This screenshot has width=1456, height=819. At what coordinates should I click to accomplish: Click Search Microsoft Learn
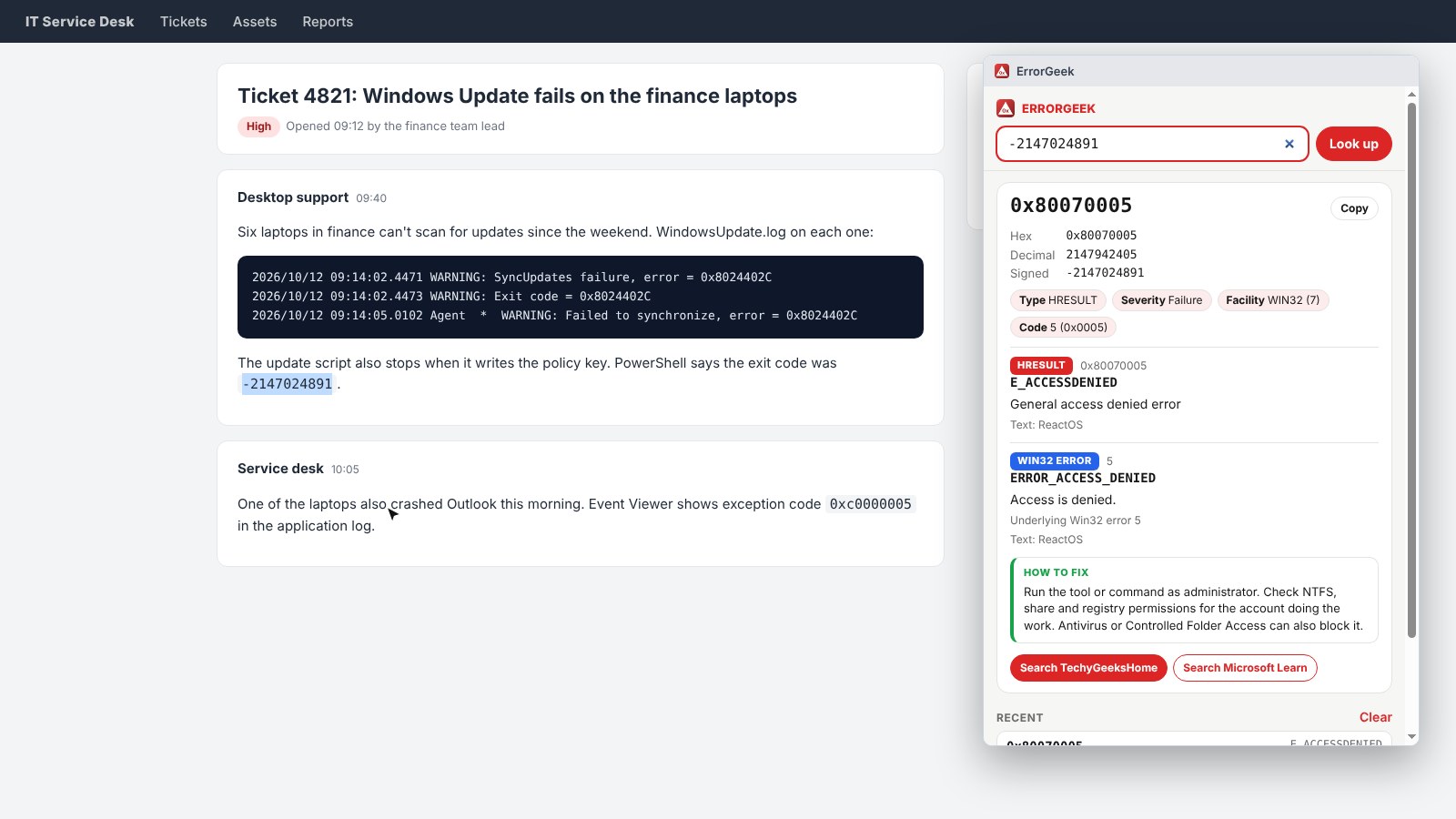[x=1245, y=668]
